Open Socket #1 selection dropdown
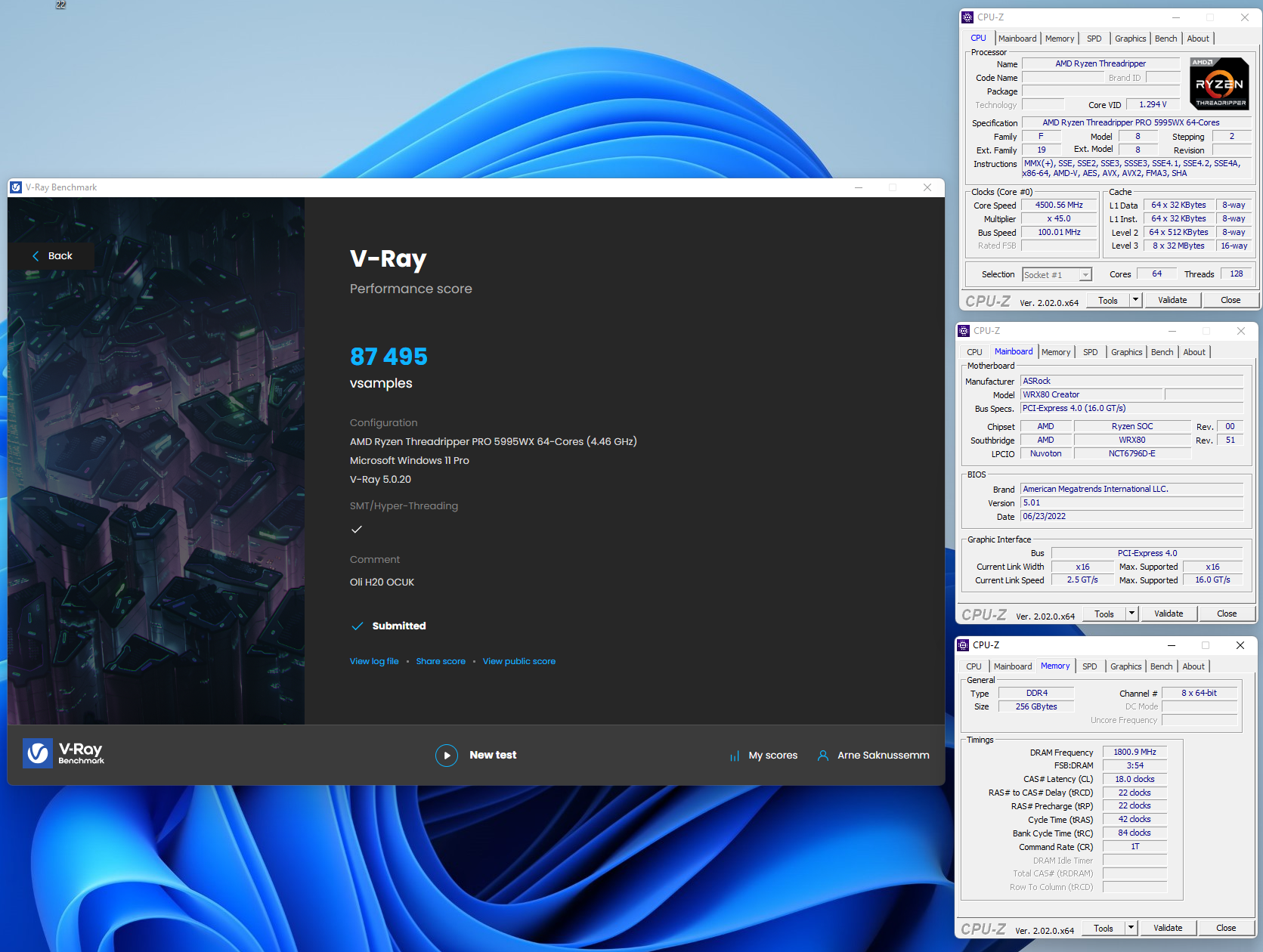Screen dimensions: 1263x952 click(x=1057, y=275)
